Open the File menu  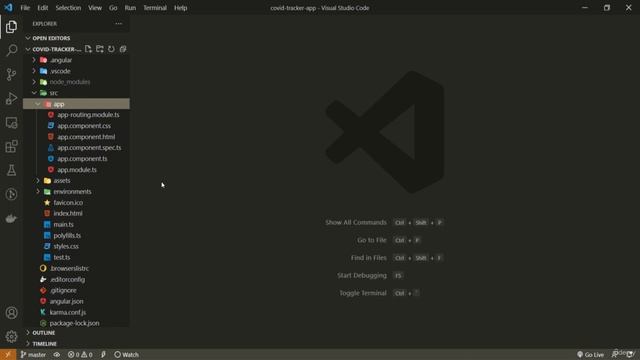click(25, 8)
